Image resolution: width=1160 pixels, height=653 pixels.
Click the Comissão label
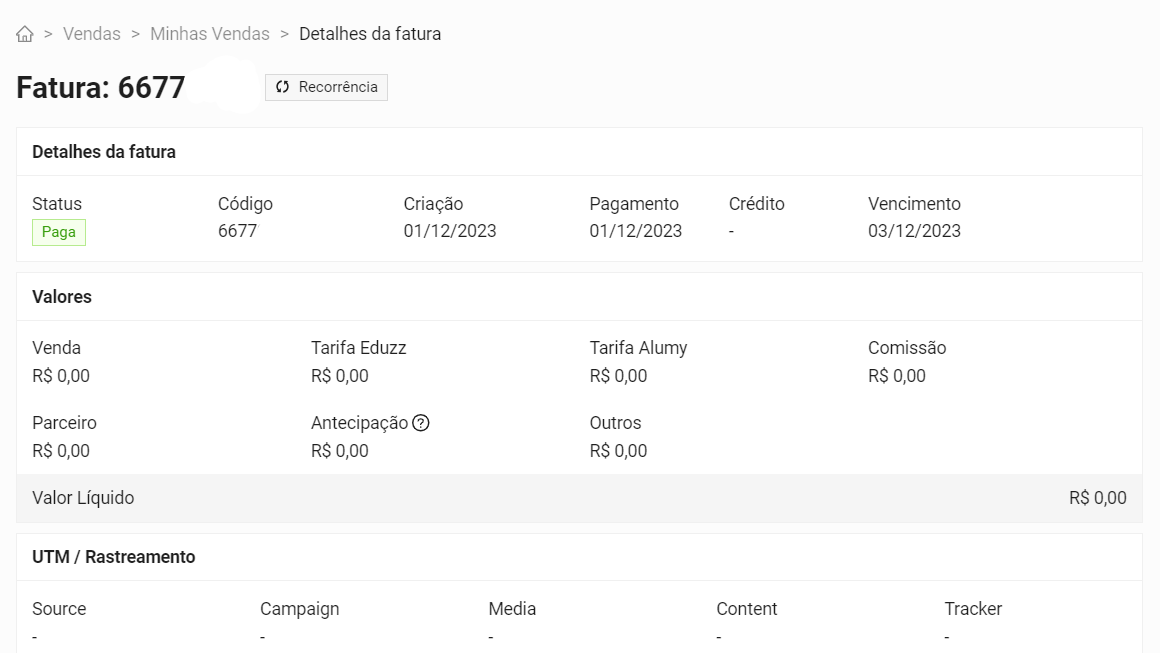pyautogui.click(x=906, y=348)
